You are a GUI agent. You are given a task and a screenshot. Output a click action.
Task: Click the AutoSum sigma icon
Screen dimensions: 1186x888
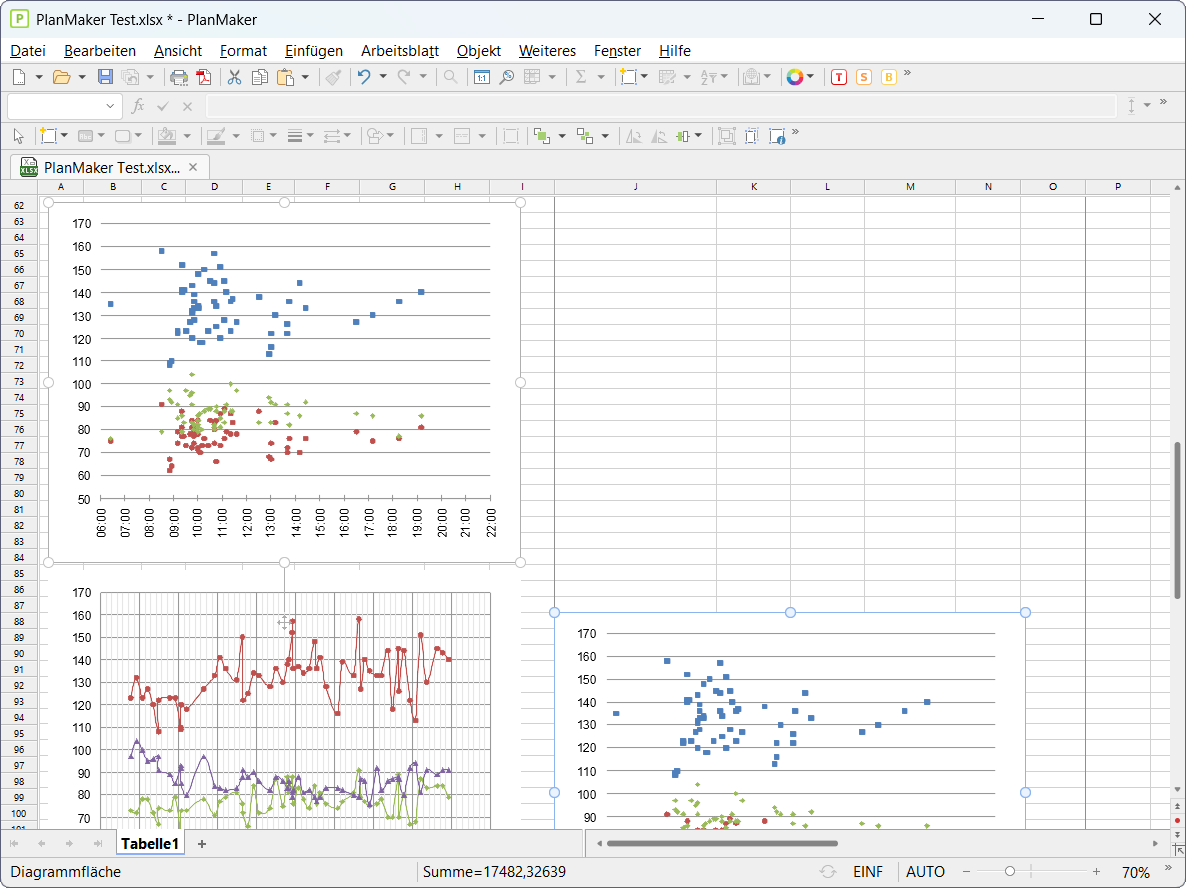pyautogui.click(x=581, y=77)
